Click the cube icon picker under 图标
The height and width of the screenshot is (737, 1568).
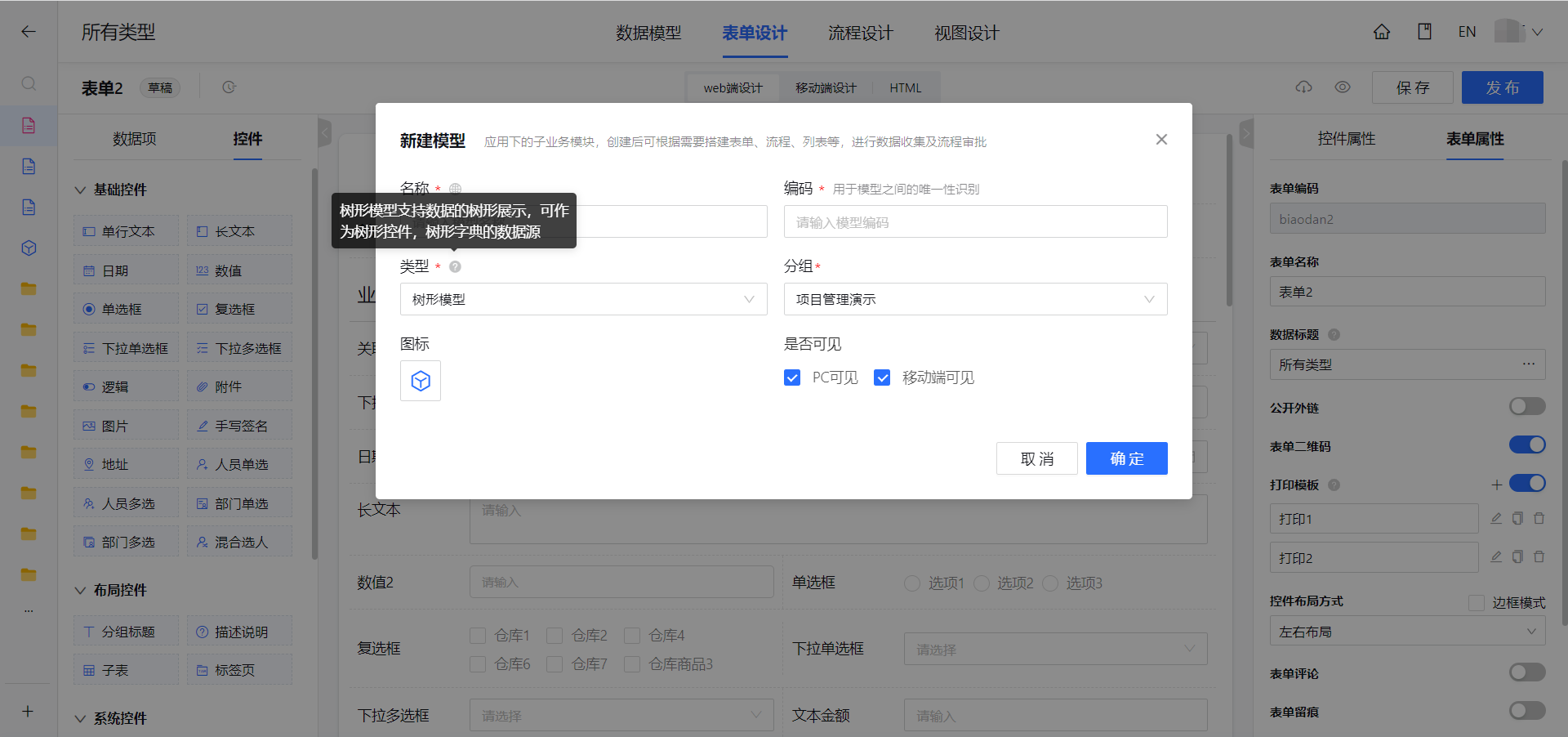point(421,381)
